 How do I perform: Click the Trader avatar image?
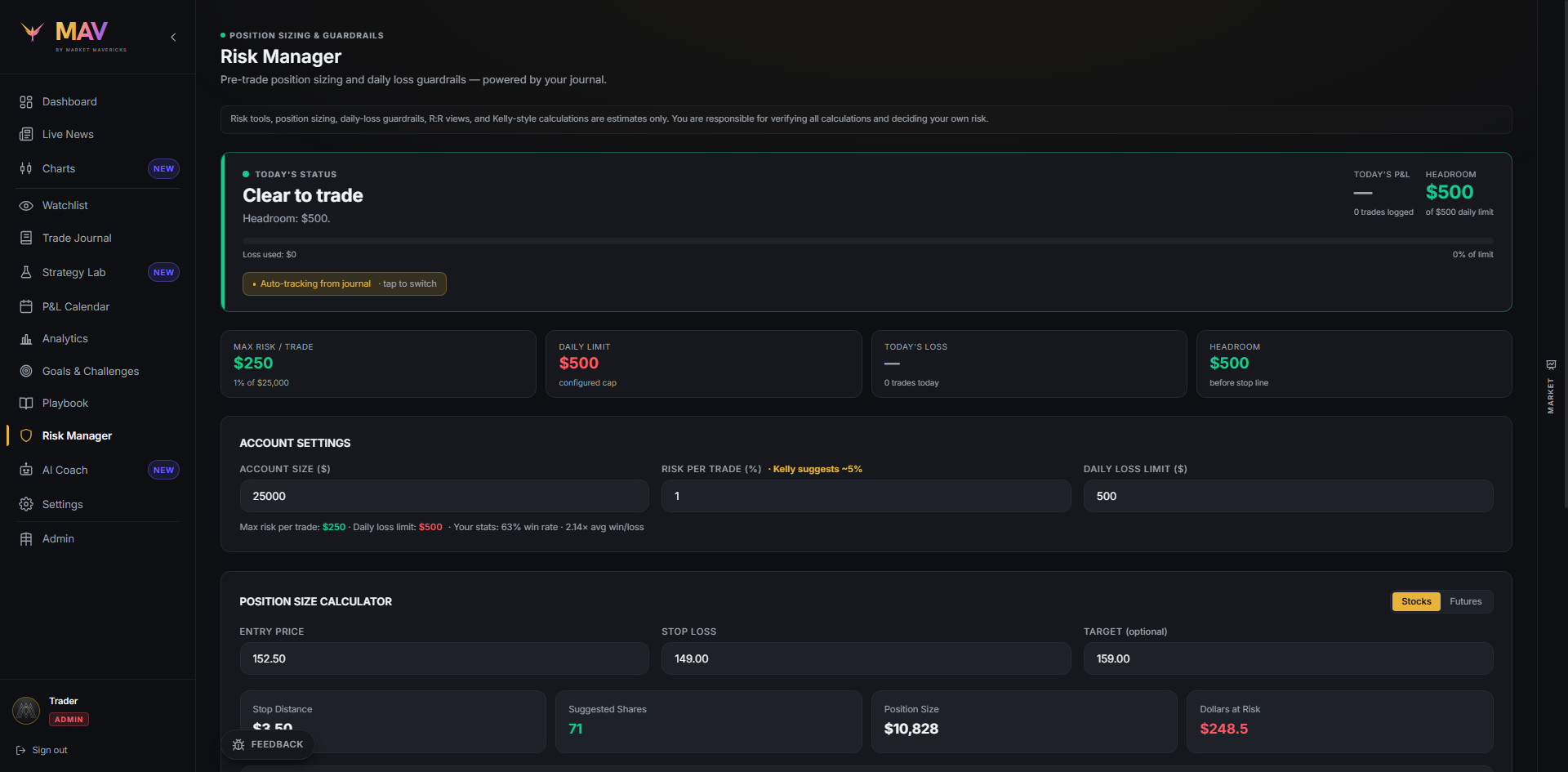click(26, 711)
